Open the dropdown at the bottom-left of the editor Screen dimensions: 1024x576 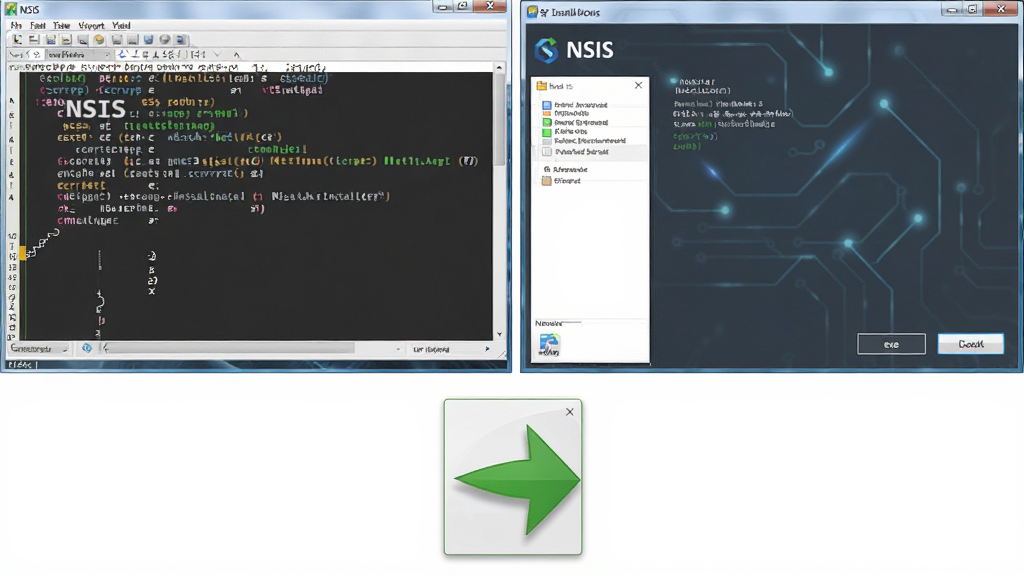click(x=39, y=349)
